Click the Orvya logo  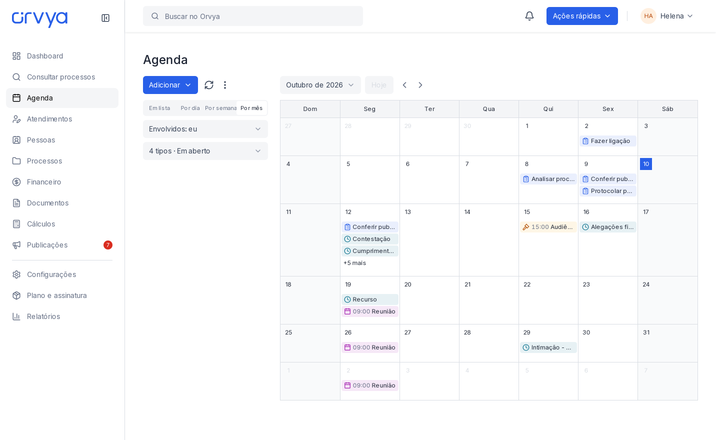(39, 18)
